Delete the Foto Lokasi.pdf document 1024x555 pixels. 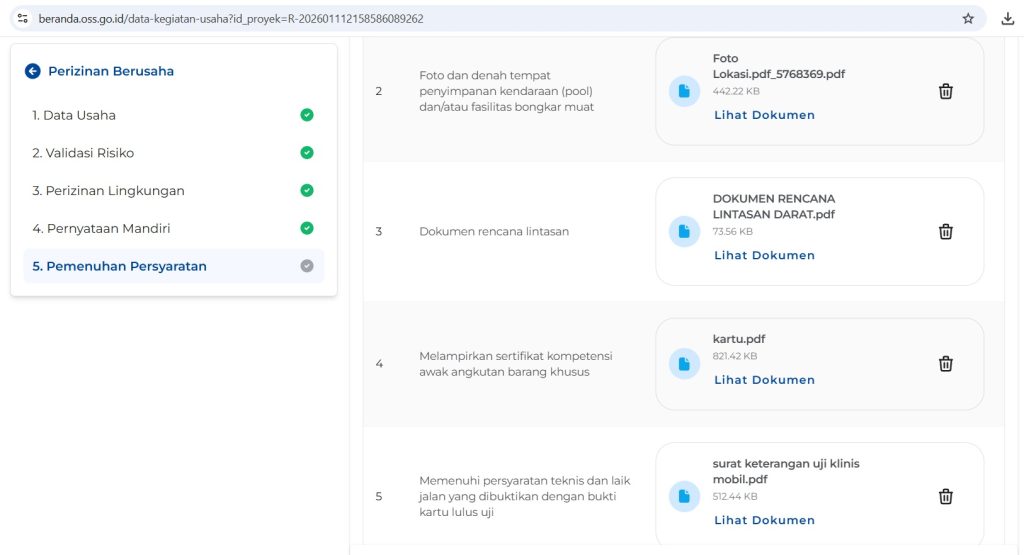(945, 91)
